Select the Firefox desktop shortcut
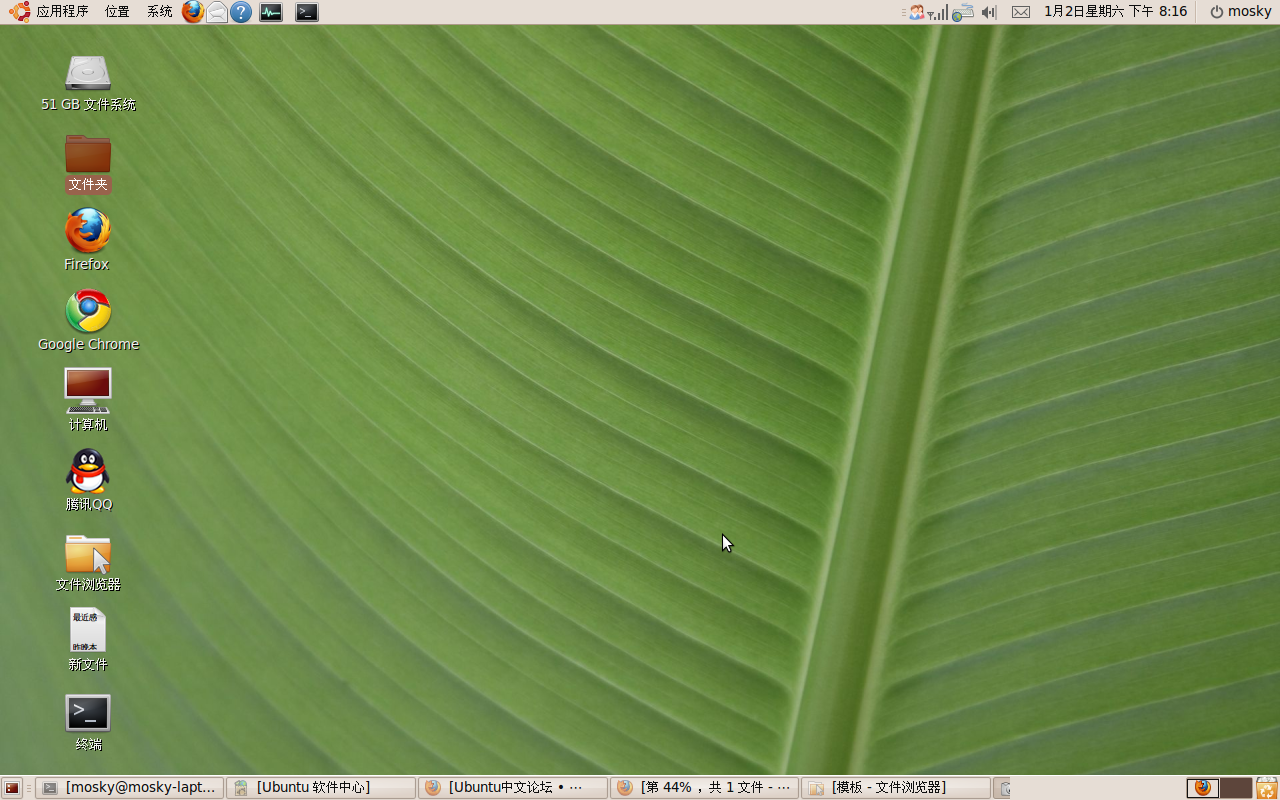 (x=87, y=240)
